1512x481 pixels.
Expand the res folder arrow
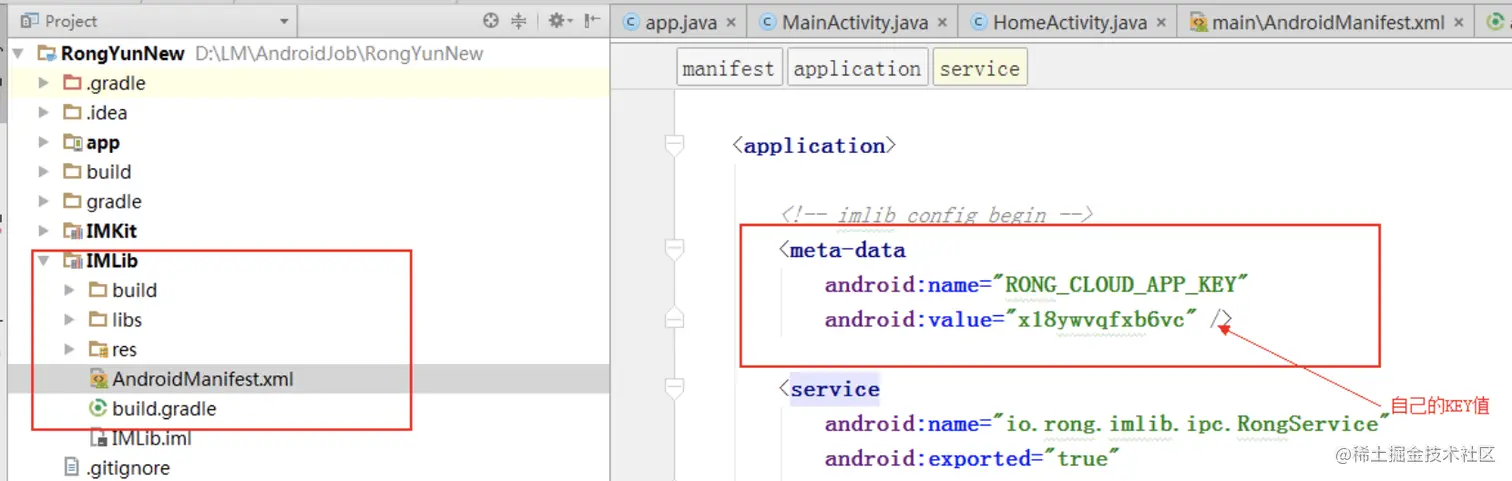[x=69, y=349]
